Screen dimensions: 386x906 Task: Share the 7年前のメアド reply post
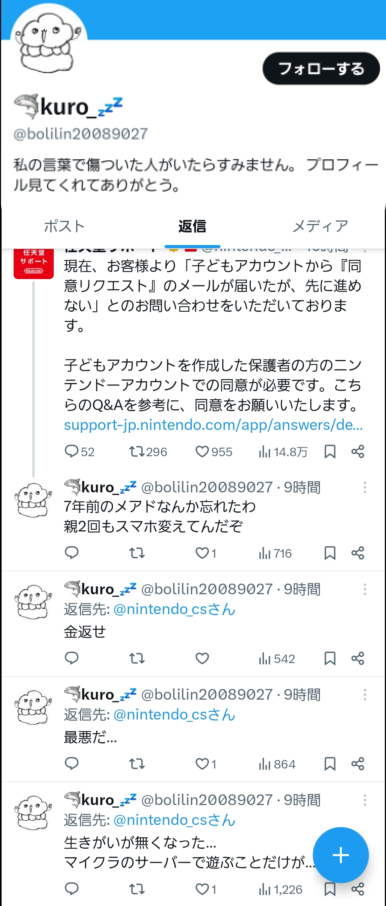pyautogui.click(x=358, y=553)
